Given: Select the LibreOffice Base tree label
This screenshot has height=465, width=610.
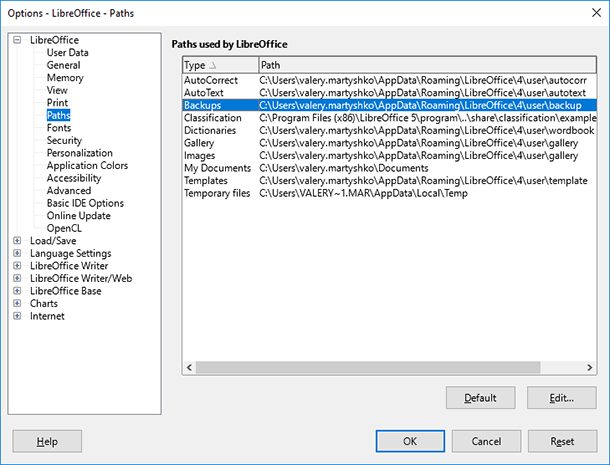Looking at the screenshot, I should tap(66, 291).
